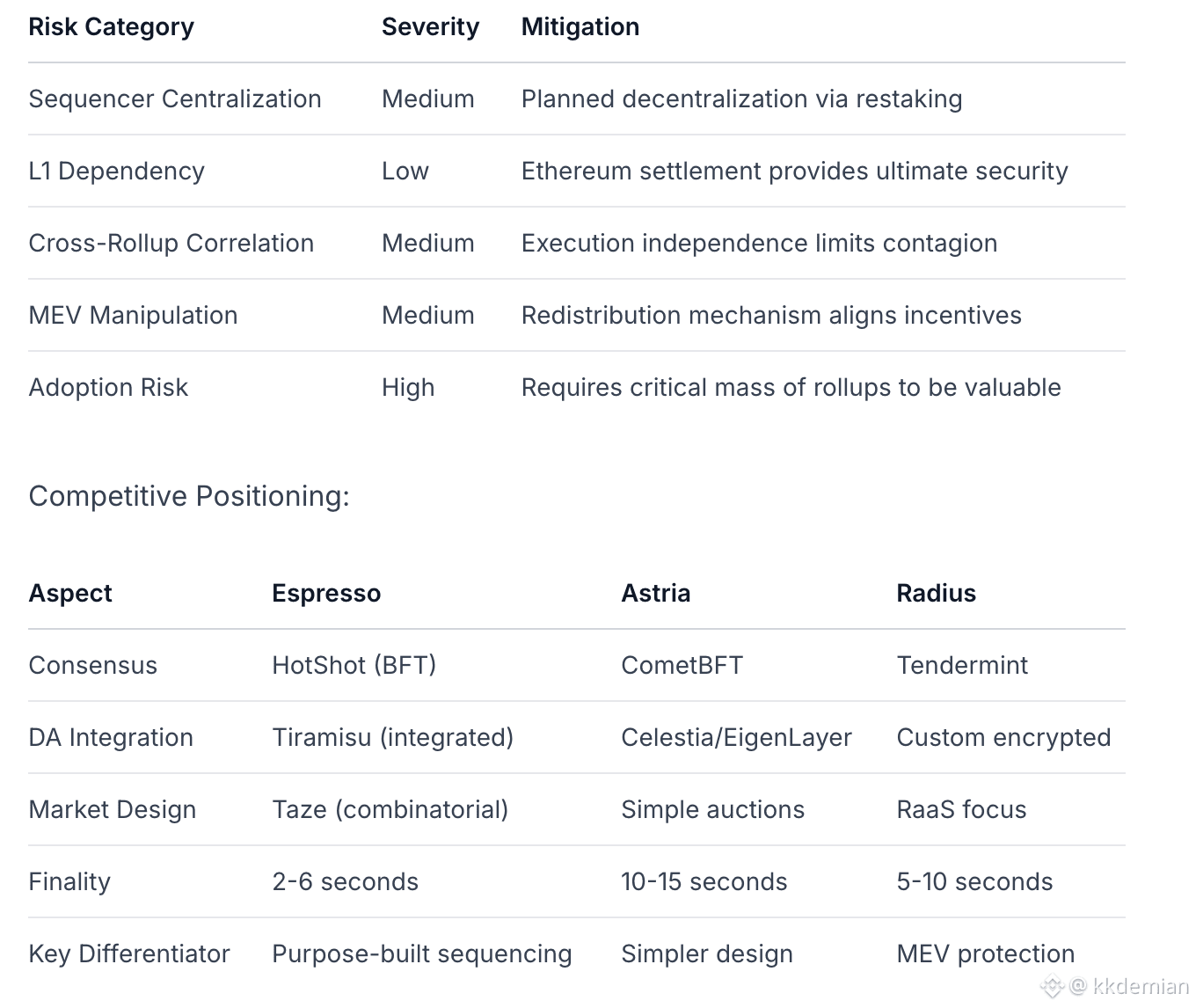Click the Severity column header
The height and width of the screenshot is (1008, 1196).
(x=430, y=27)
